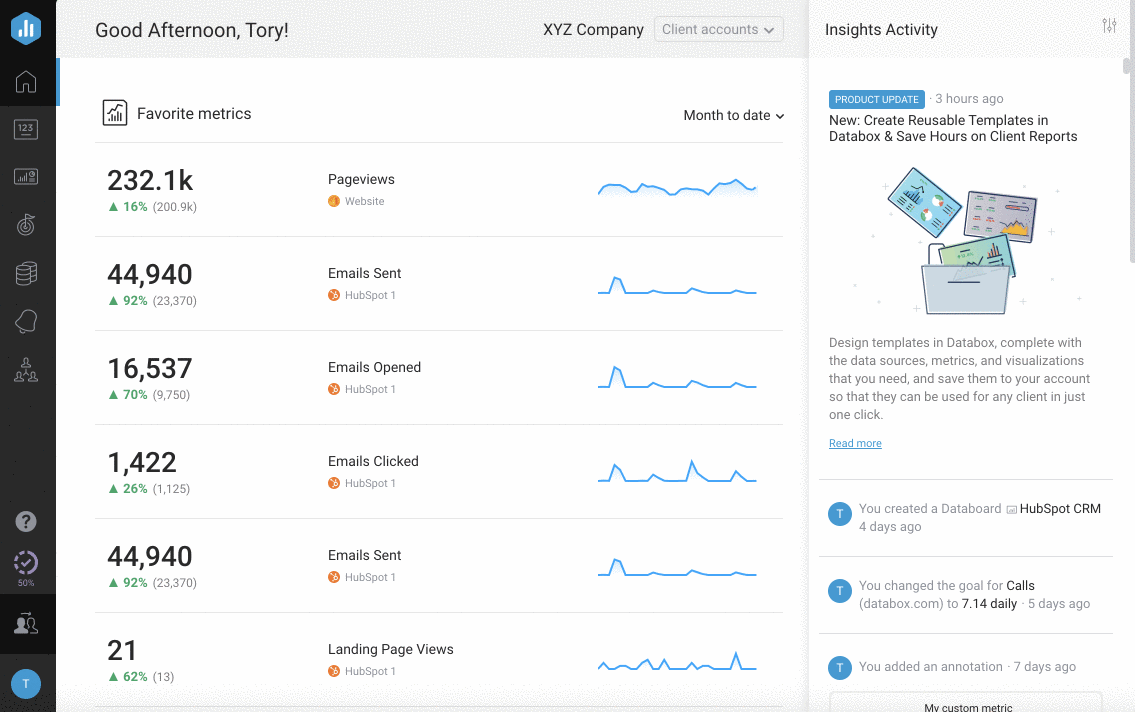Click the My custom metric card
Viewport: 1135px width, 712px height.
point(966,703)
